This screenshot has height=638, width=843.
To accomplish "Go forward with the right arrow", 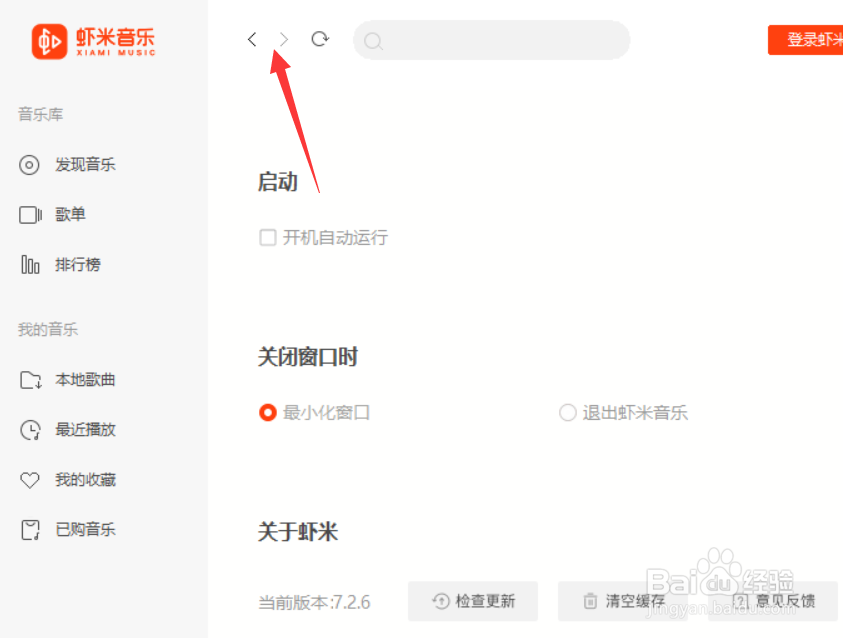I will (284, 39).
